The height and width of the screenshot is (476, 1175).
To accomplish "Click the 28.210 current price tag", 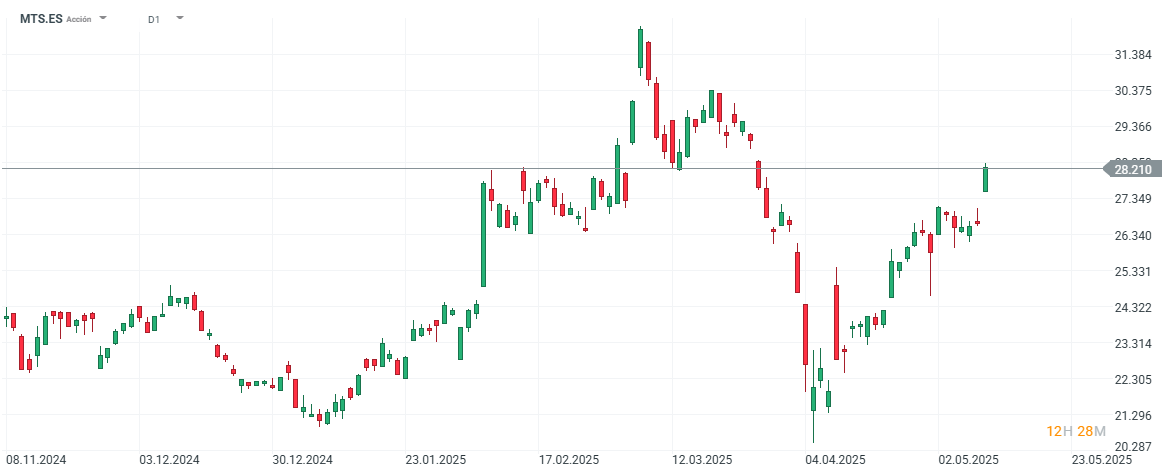I will [x=1131, y=169].
